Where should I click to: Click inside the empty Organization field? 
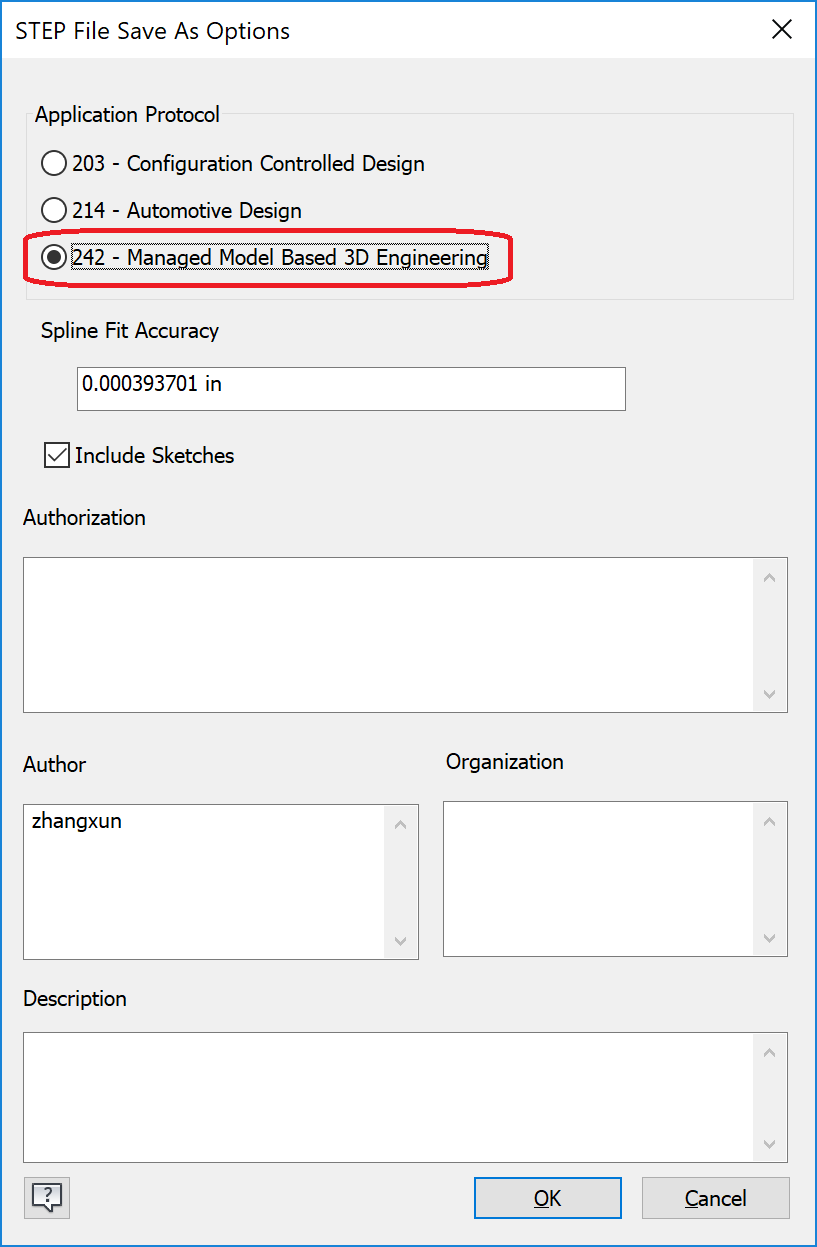click(x=600, y=878)
